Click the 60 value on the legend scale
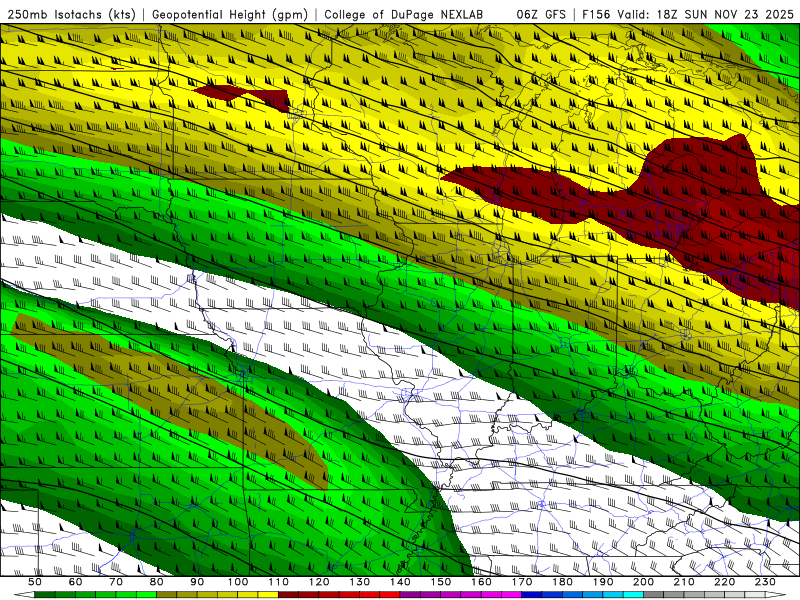The image size is (800, 600). [75, 582]
